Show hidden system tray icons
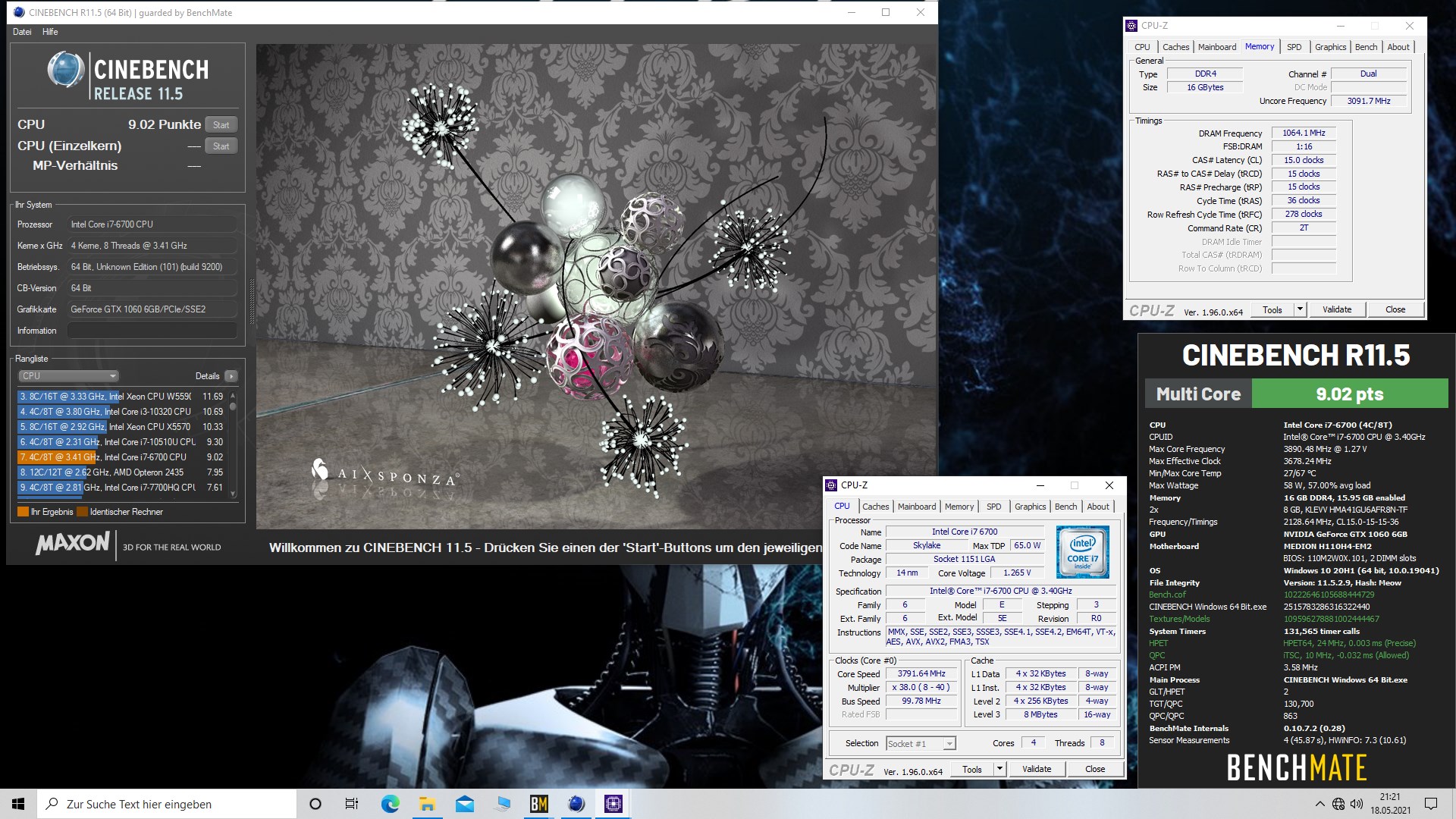Screen dimensions: 1456x819 pyautogui.click(x=1320, y=804)
